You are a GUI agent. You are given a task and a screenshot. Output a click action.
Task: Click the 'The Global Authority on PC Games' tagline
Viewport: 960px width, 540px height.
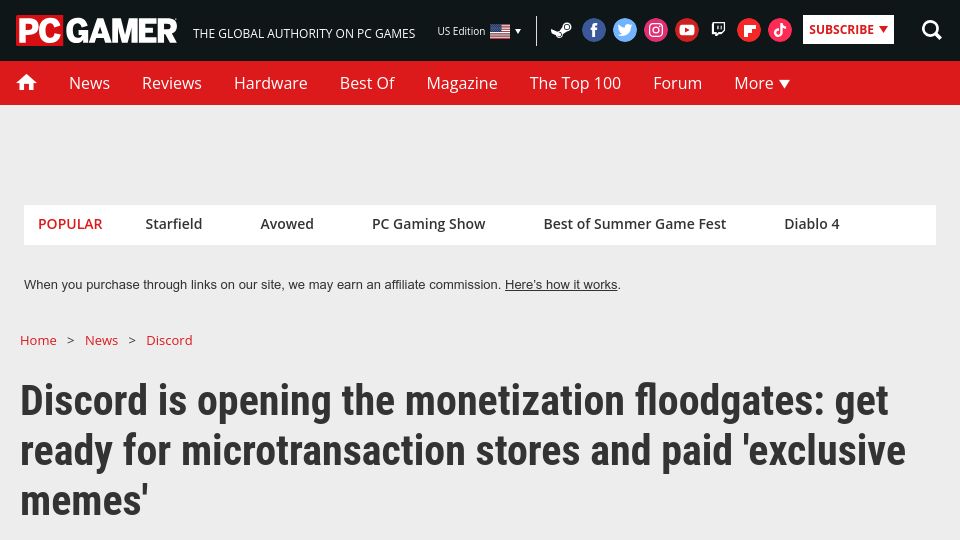coord(304,34)
